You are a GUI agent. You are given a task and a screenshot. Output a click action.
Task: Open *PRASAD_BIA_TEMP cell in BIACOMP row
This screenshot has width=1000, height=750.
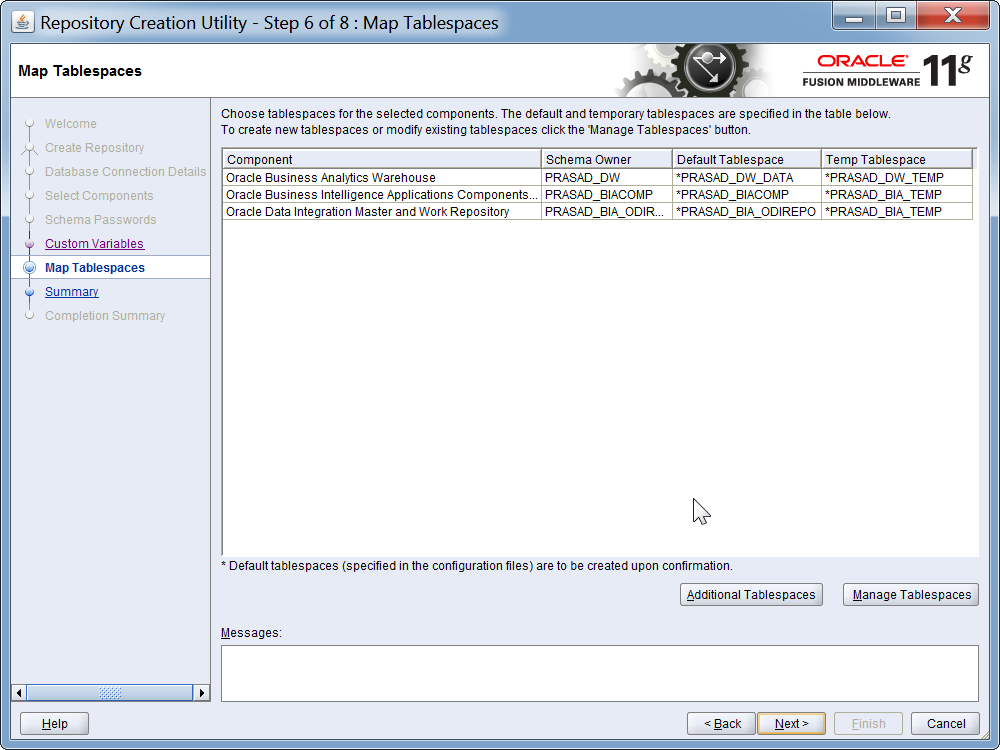pos(897,195)
